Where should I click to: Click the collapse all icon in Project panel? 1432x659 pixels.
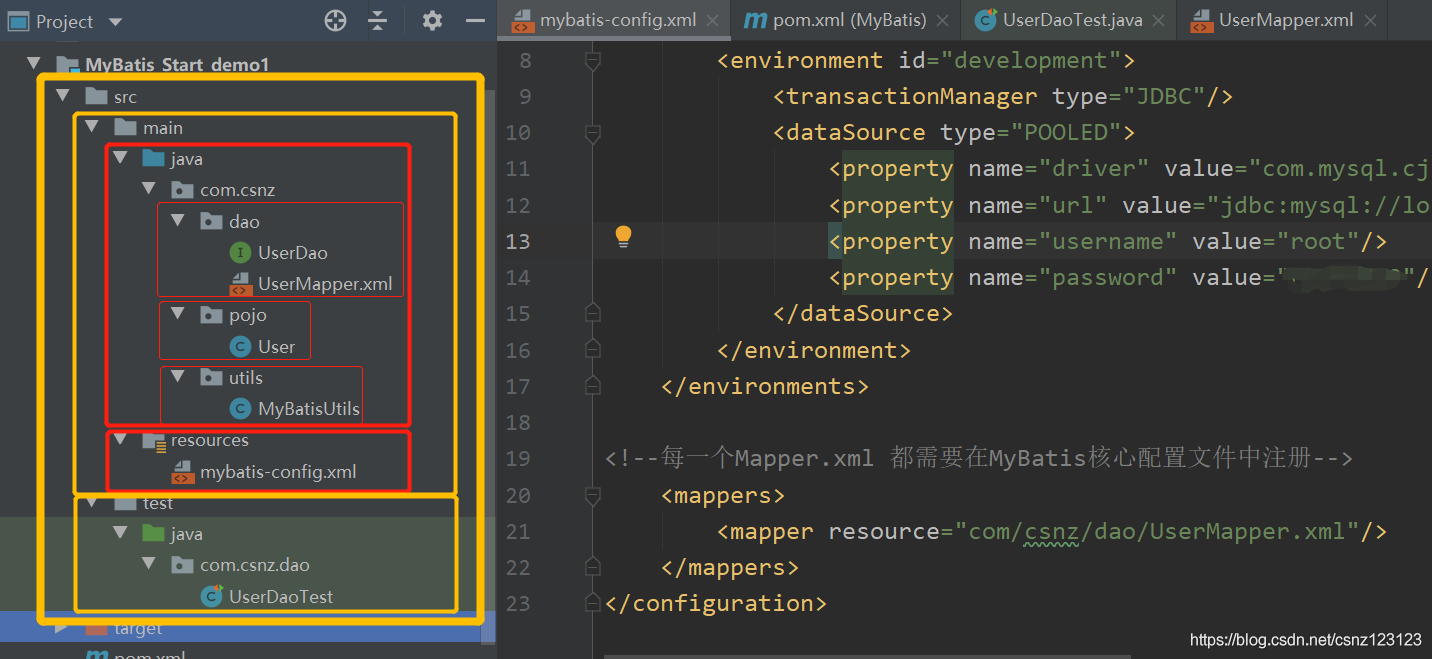coord(377,20)
